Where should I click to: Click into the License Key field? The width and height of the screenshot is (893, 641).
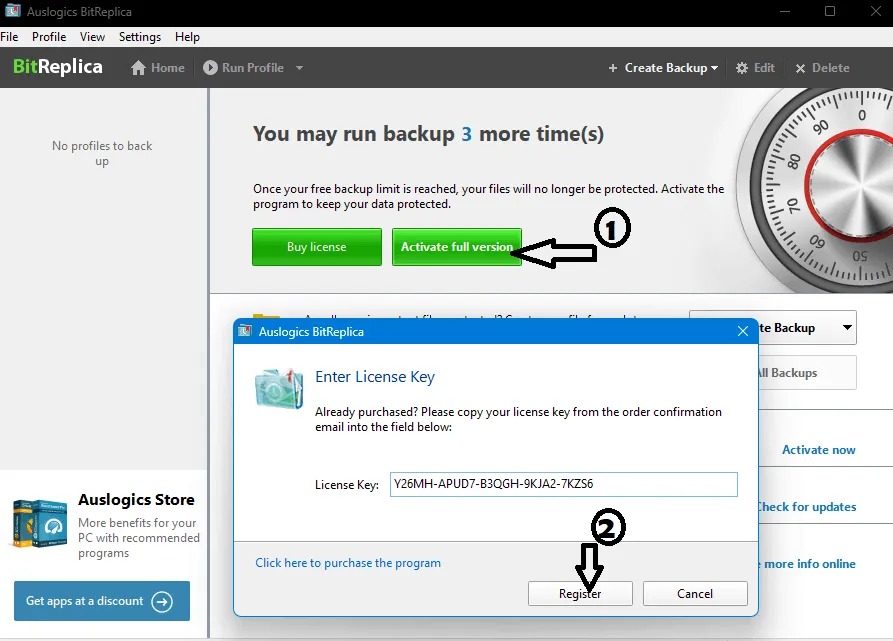(563, 484)
